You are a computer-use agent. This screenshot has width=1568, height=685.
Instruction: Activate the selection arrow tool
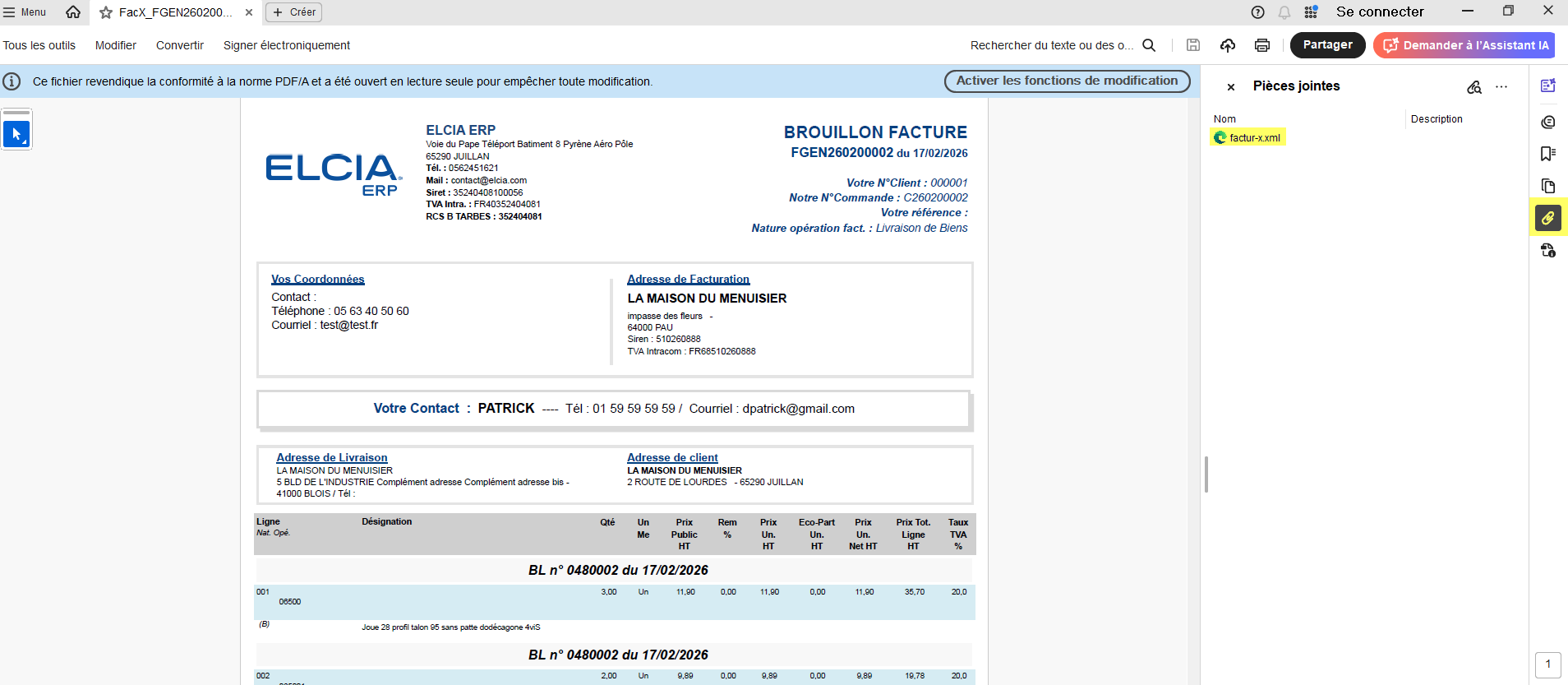(16, 133)
